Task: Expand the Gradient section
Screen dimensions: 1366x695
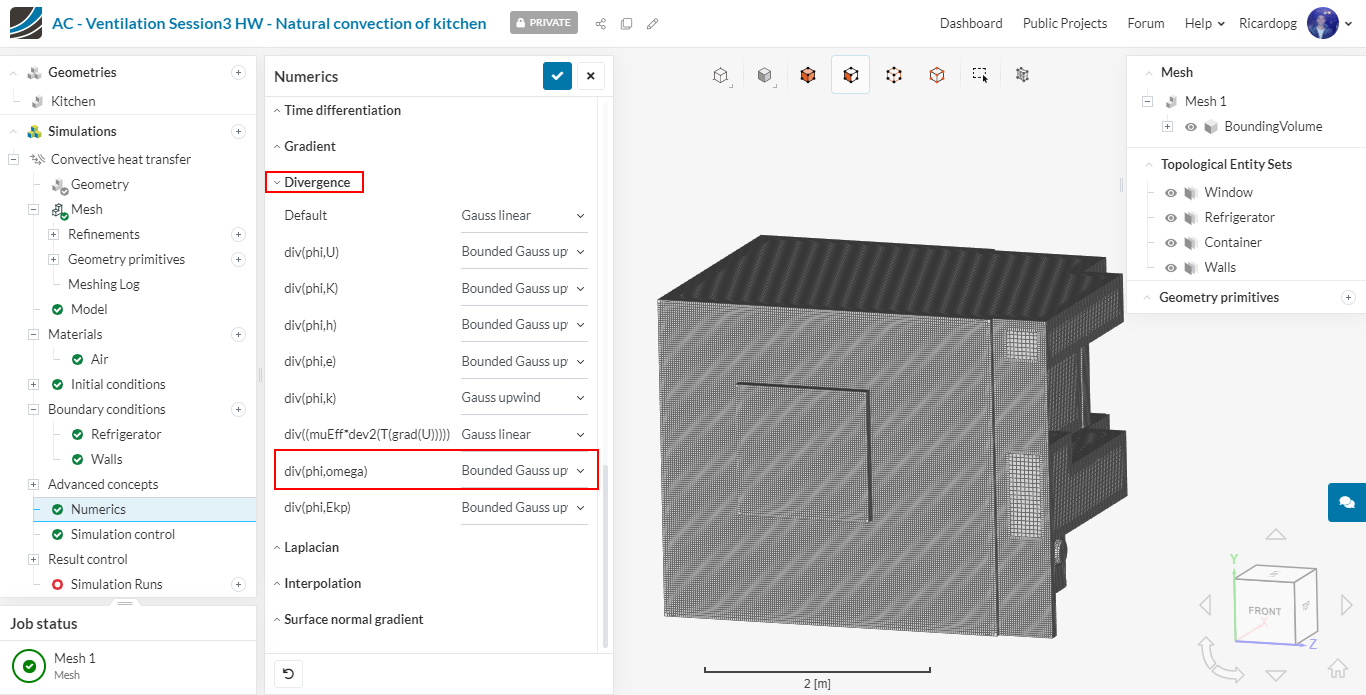Action: [304, 146]
